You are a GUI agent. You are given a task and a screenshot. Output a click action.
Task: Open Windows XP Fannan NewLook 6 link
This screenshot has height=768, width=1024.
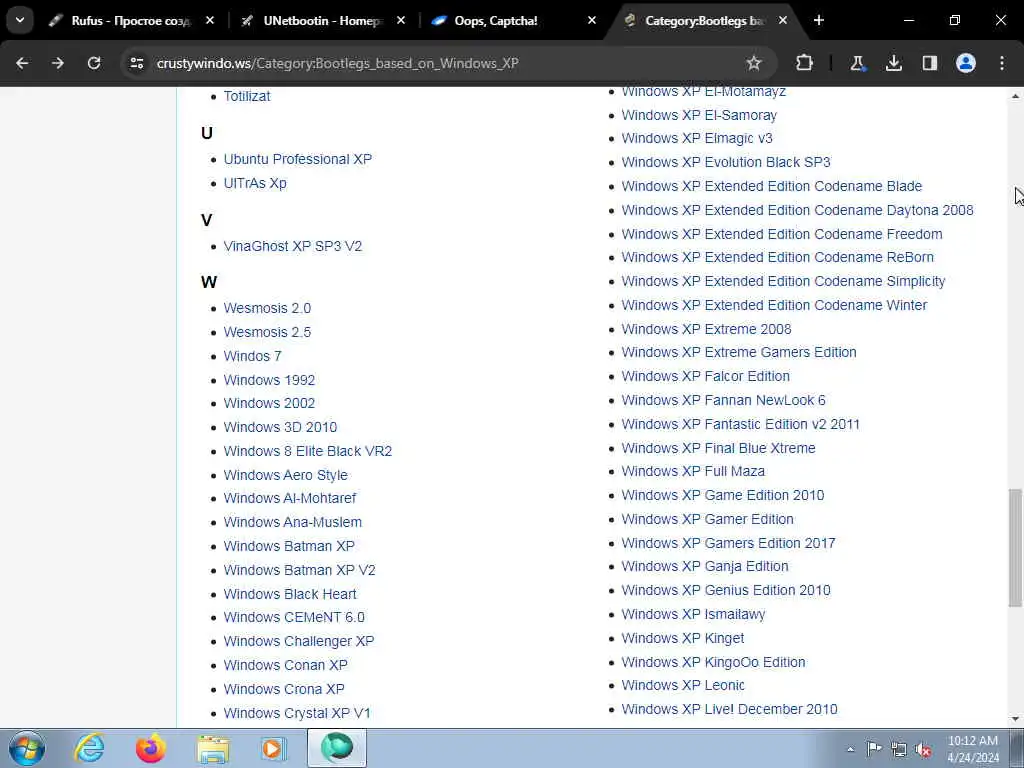[x=724, y=400]
